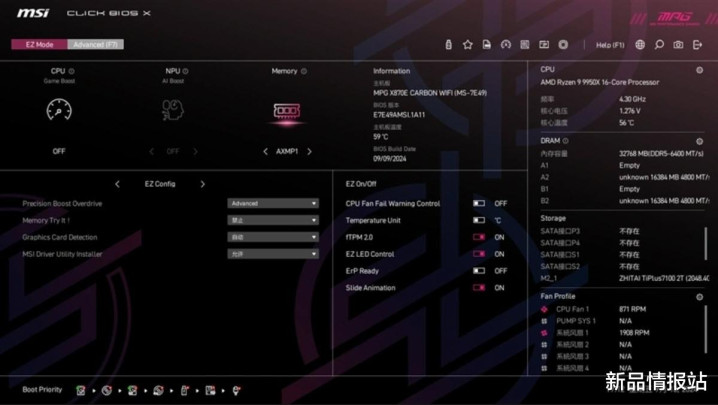Open Precision Boost Overdrive dropdown
Image resolution: width=718 pixels, height=405 pixels.
(x=273, y=203)
